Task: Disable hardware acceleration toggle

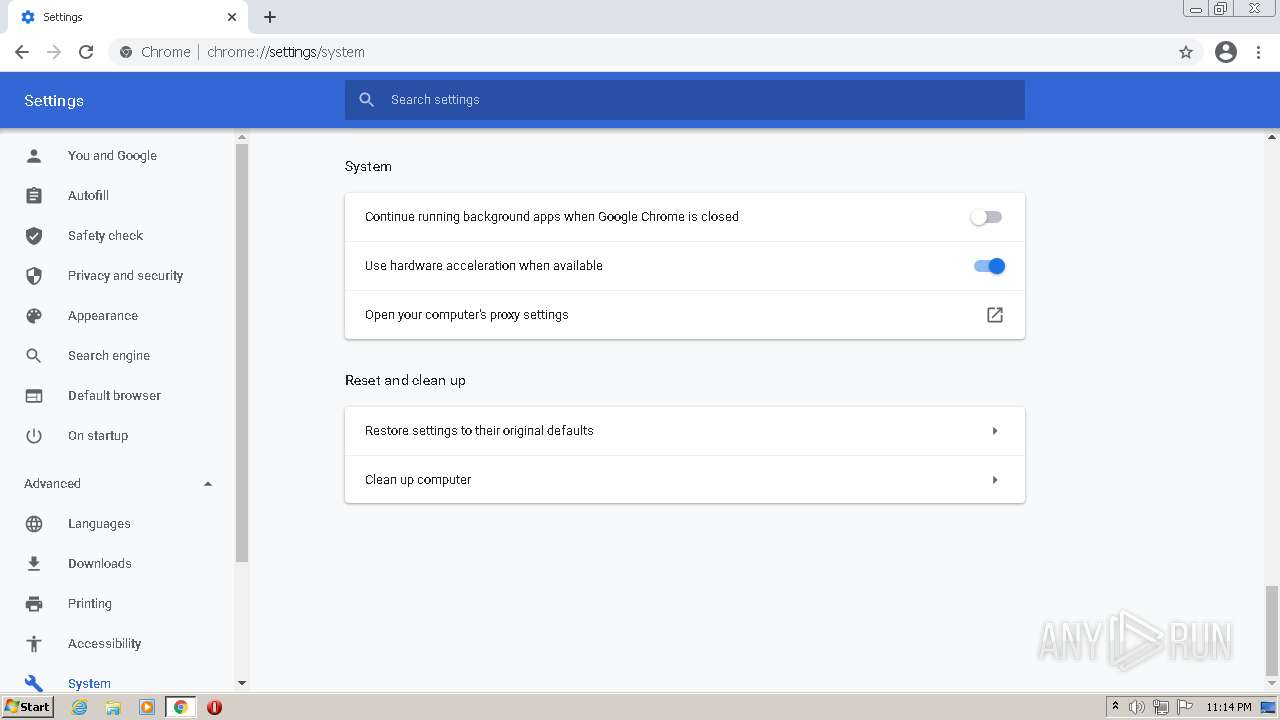Action: point(989,266)
